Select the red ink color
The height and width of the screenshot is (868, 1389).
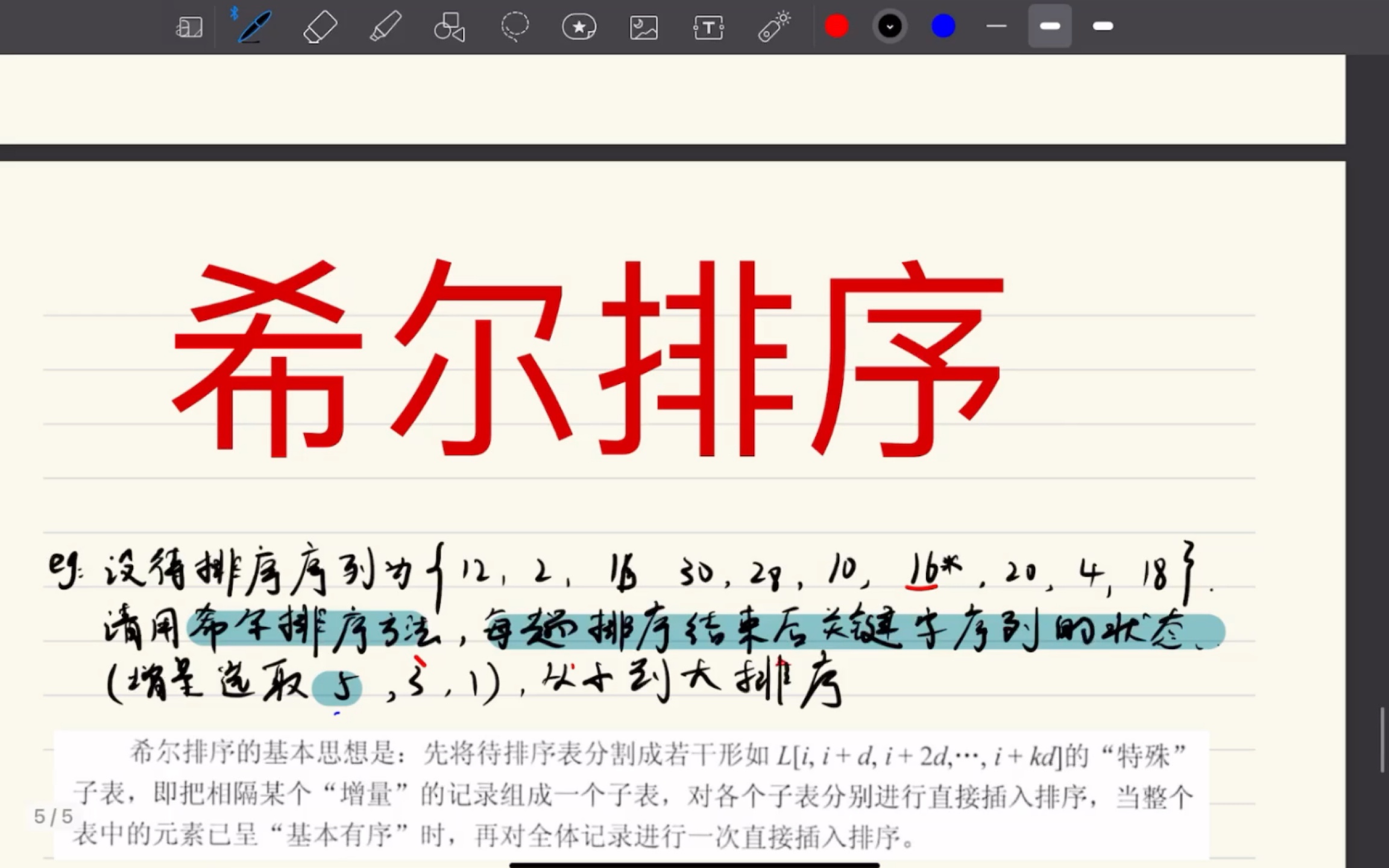click(836, 26)
